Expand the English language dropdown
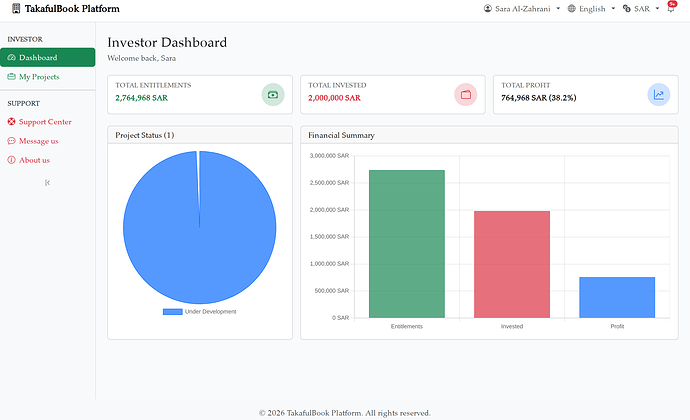Image resolution: width=690 pixels, height=420 pixels. pos(591,8)
